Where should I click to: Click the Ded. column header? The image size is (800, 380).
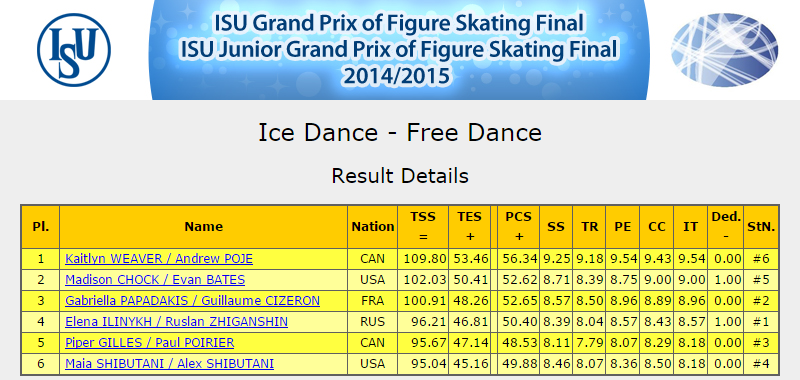pos(726,226)
